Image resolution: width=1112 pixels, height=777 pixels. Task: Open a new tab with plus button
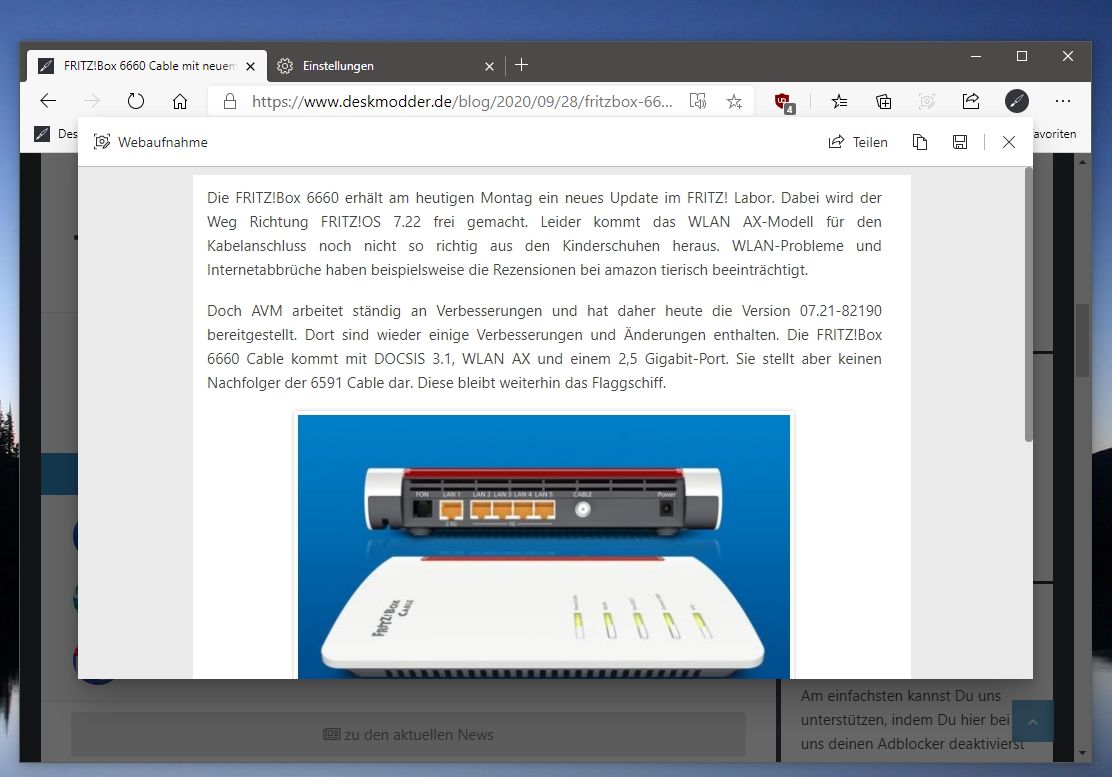pos(521,65)
